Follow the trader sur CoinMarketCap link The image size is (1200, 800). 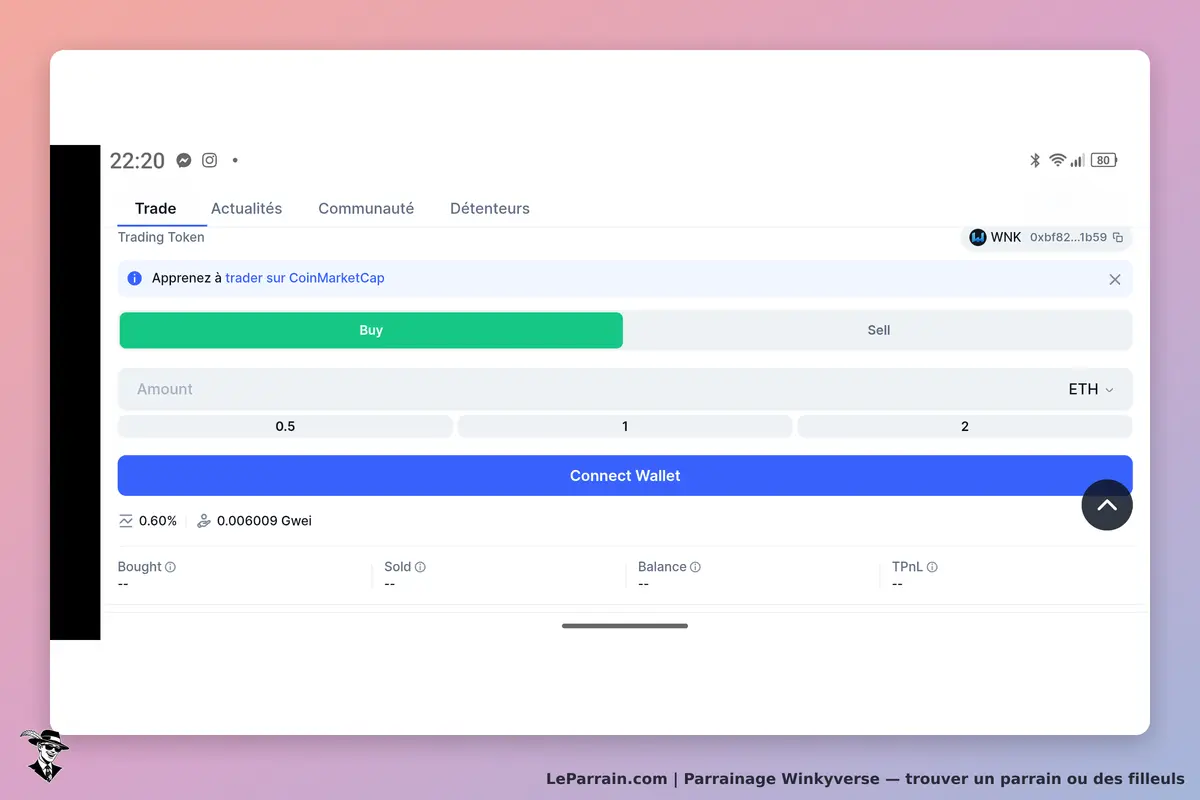(x=305, y=278)
